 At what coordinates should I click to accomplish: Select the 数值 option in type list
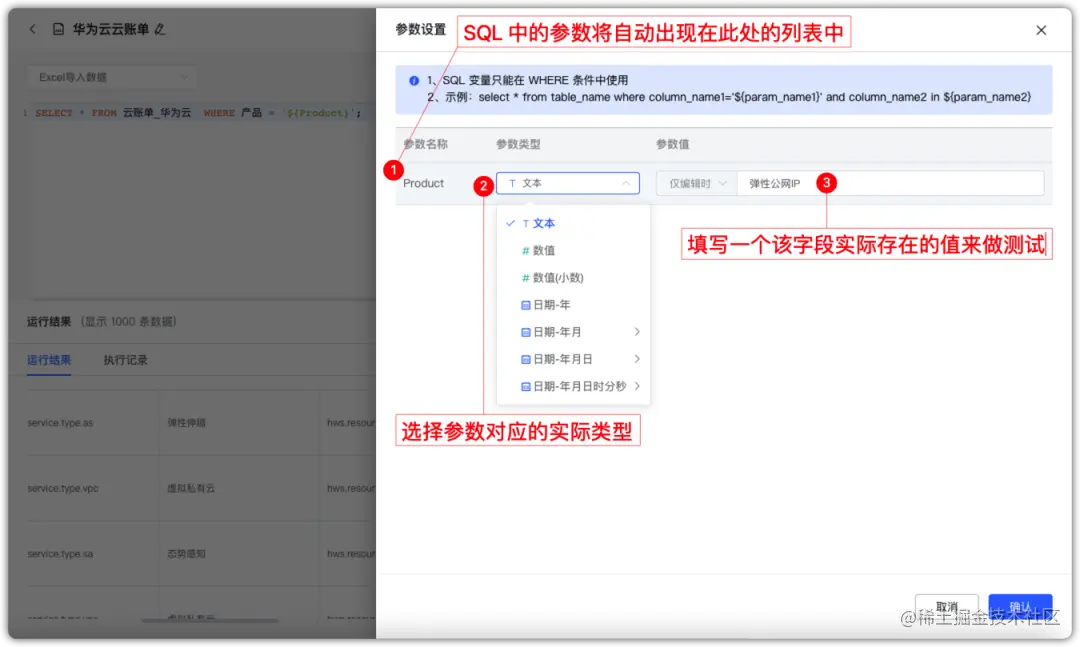click(573, 250)
